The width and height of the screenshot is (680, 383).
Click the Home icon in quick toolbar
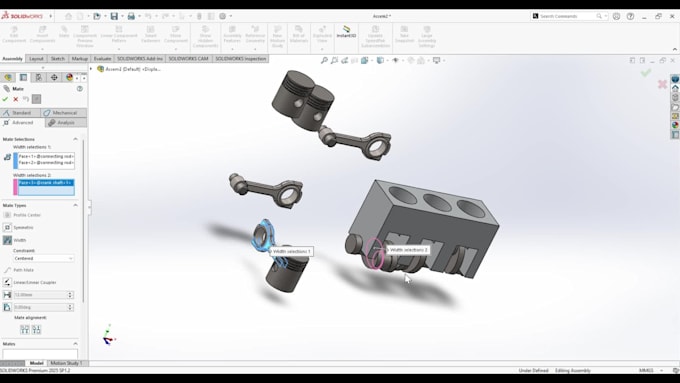tap(69, 16)
